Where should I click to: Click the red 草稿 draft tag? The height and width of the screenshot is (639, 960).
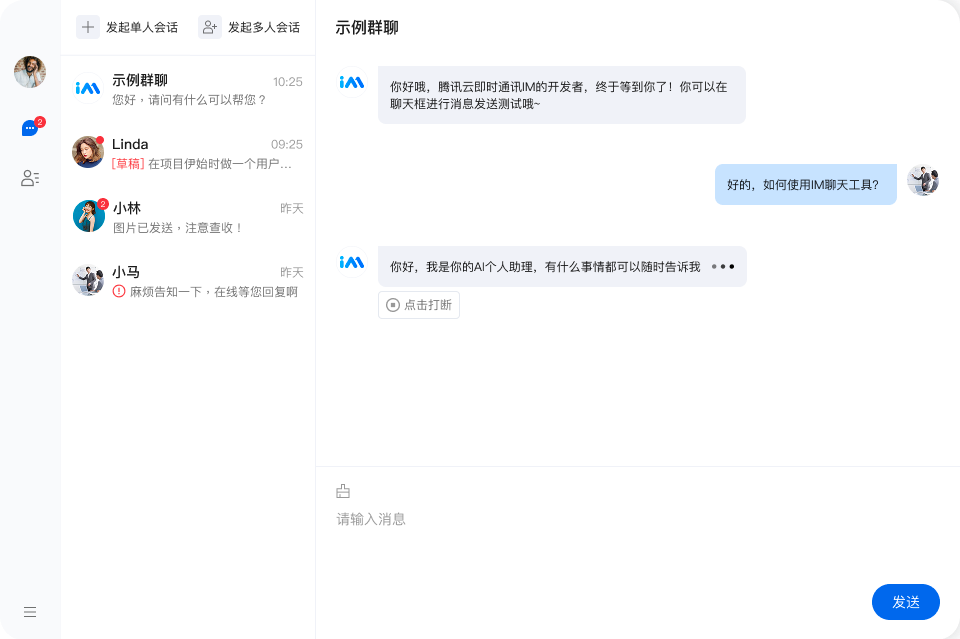(128, 163)
